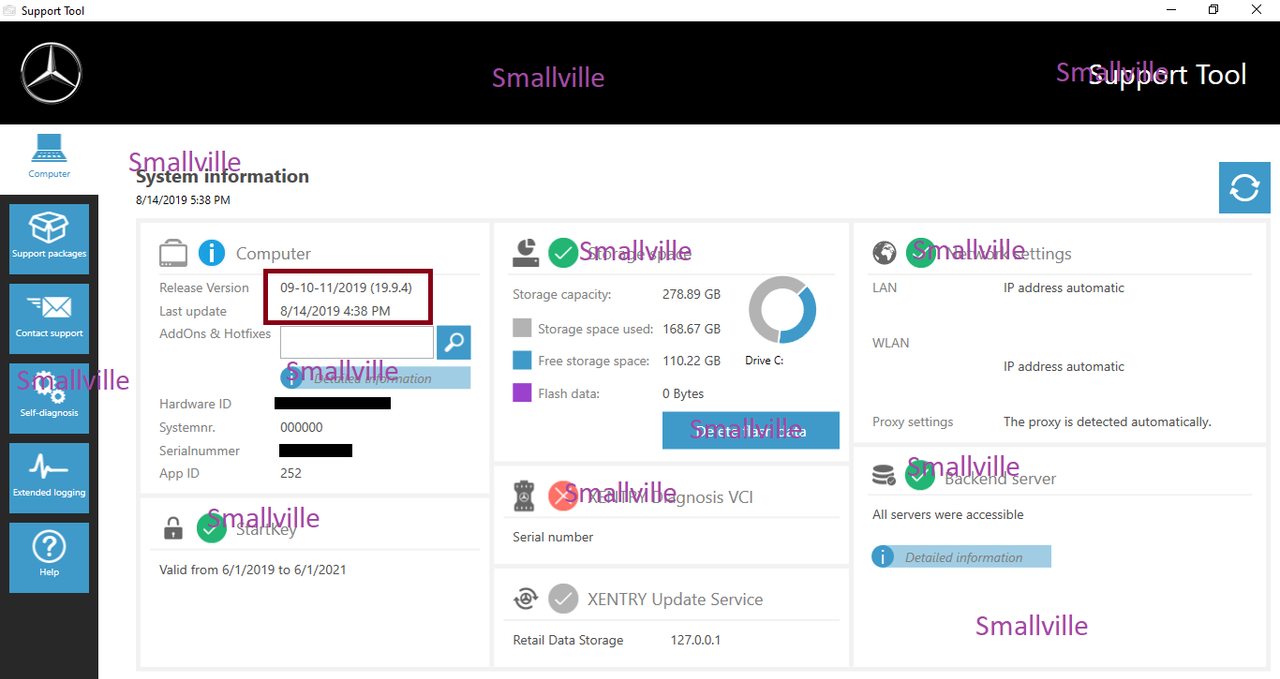The height and width of the screenshot is (679, 1280).
Task: Click 'The proxy is detected automatically.' text
Action: click(x=1107, y=422)
